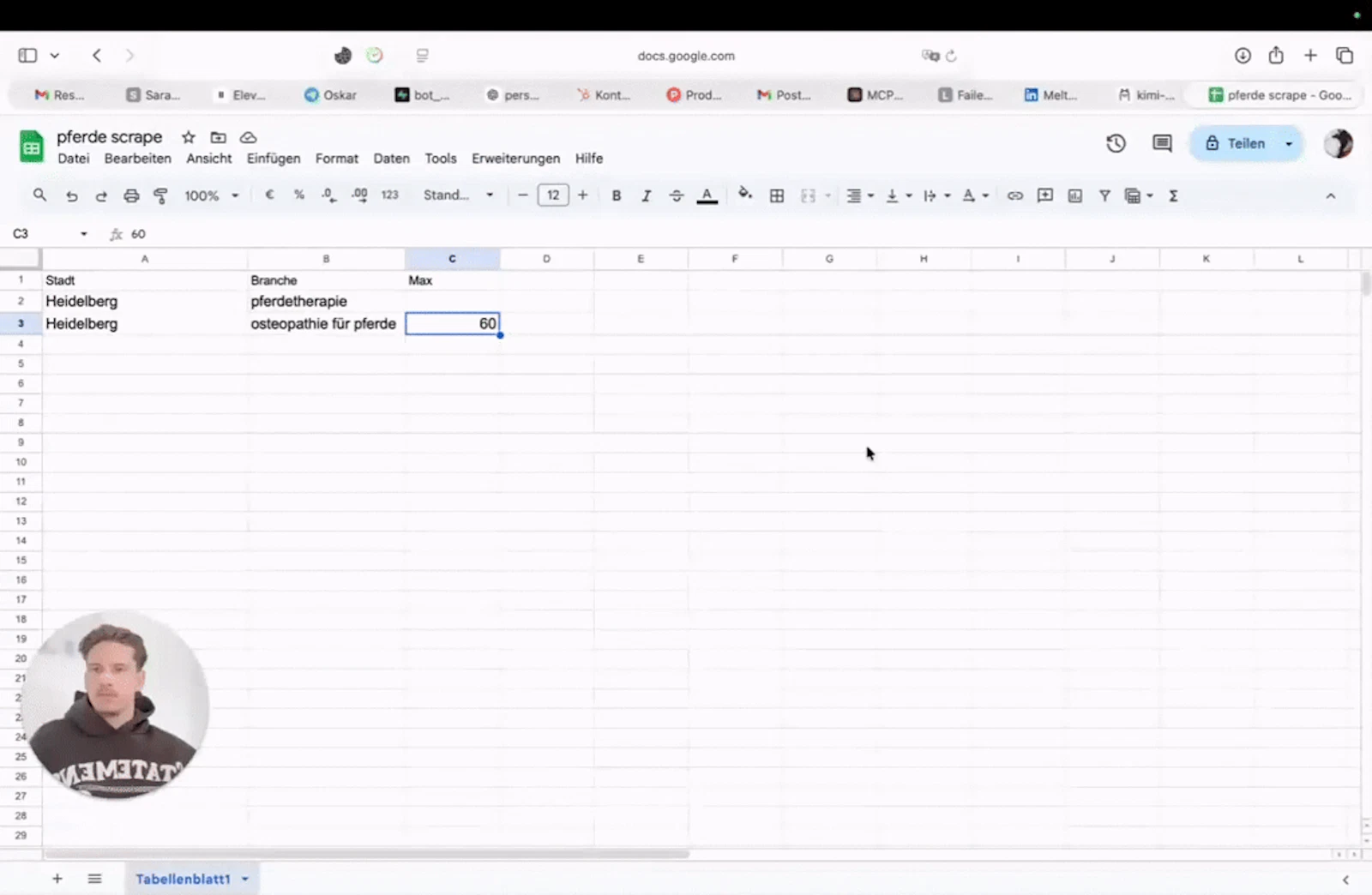
Task: Print the spreadsheet
Action: pos(131,196)
